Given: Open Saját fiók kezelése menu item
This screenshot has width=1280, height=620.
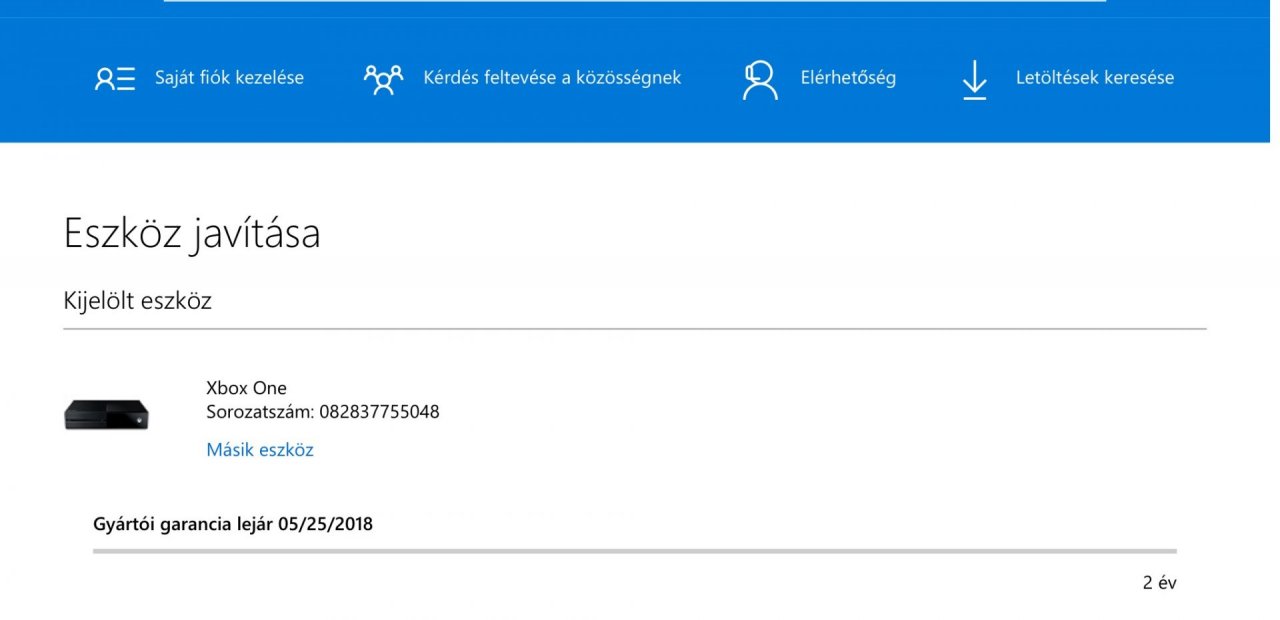Looking at the screenshot, I should (229, 78).
